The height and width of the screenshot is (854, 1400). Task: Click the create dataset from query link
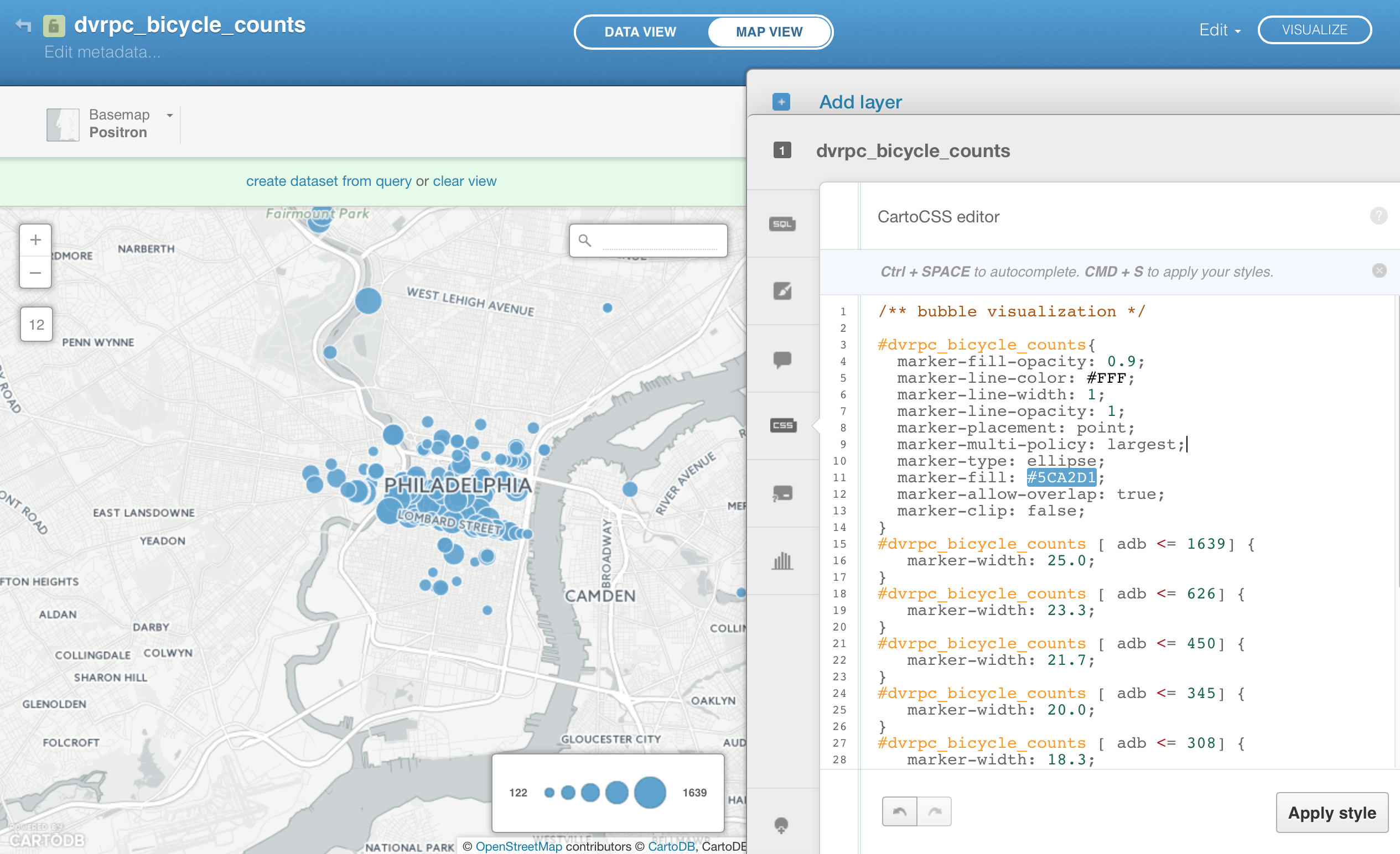pyautogui.click(x=328, y=181)
